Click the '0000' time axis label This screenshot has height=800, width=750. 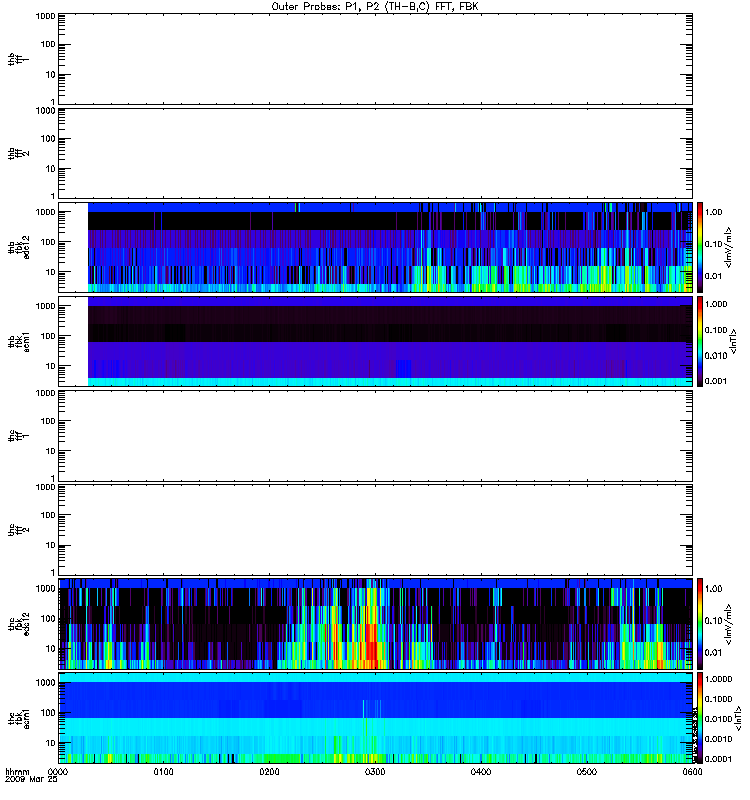(58, 772)
